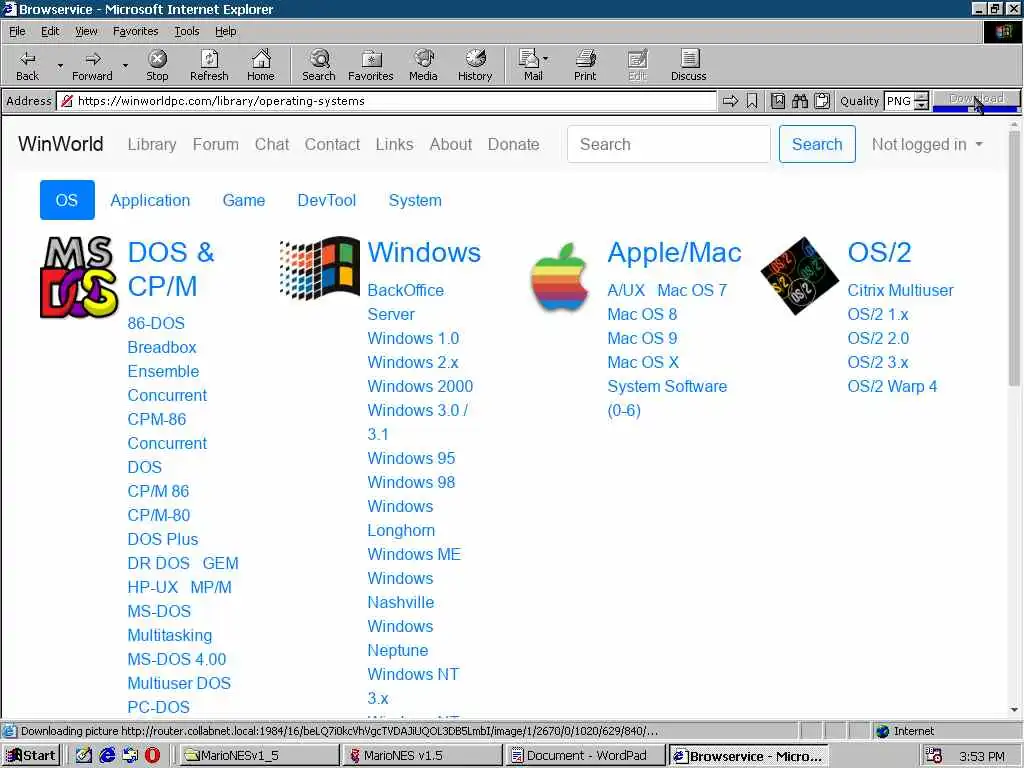
Task: Open the Favorites menu
Action: click(135, 31)
